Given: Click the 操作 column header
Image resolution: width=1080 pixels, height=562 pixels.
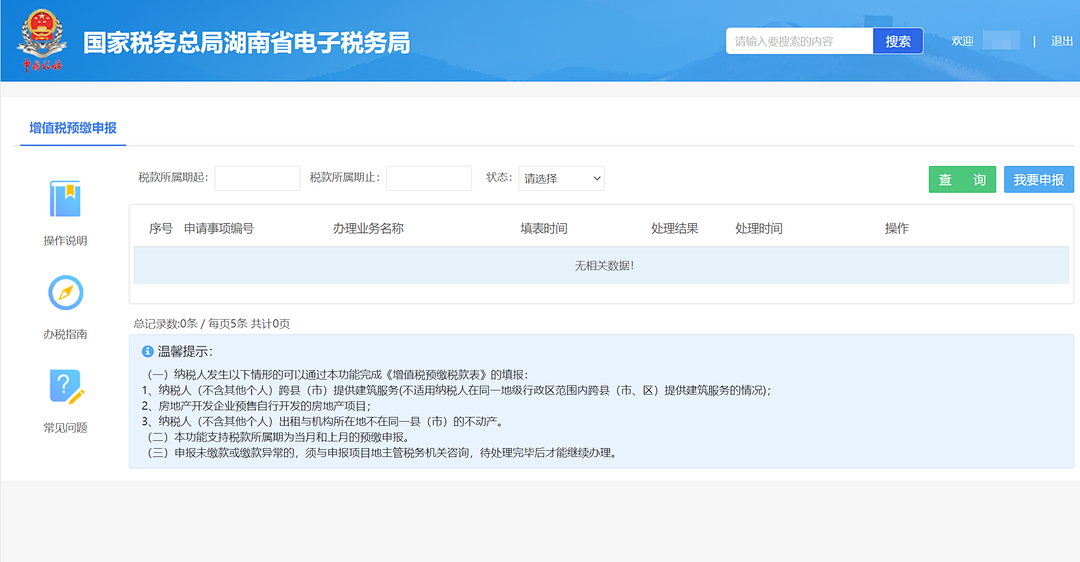Looking at the screenshot, I should (x=897, y=229).
